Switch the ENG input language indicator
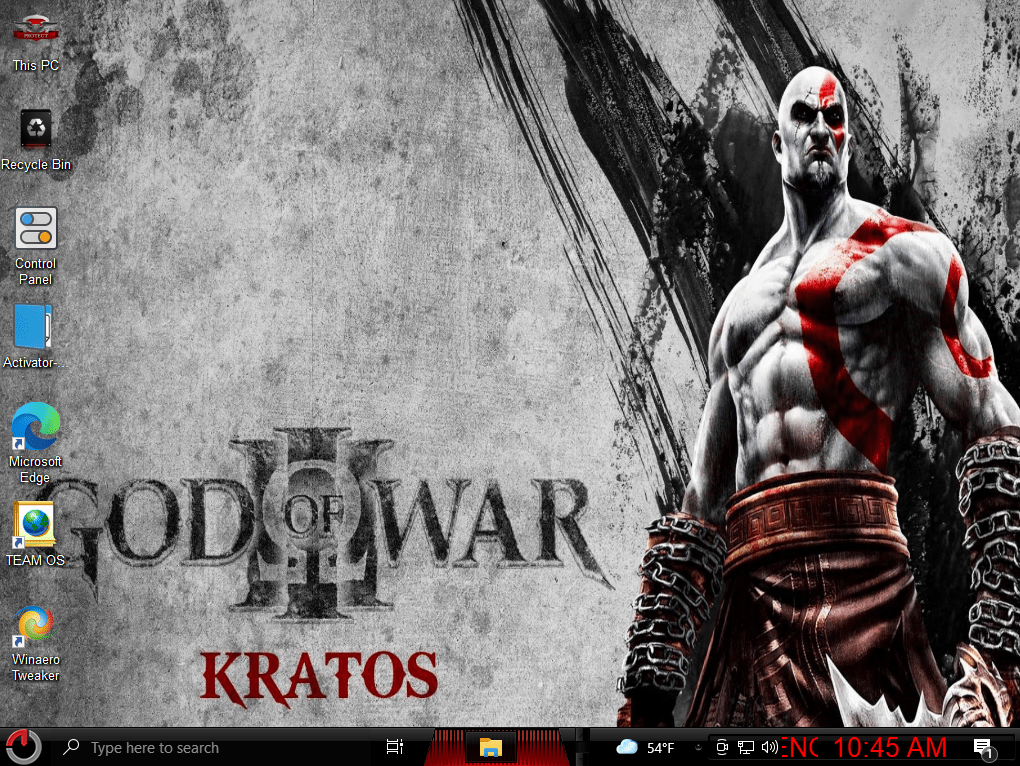Image resolution: width=1020 pixels, height=766 pixels. [x=800, y=748]
